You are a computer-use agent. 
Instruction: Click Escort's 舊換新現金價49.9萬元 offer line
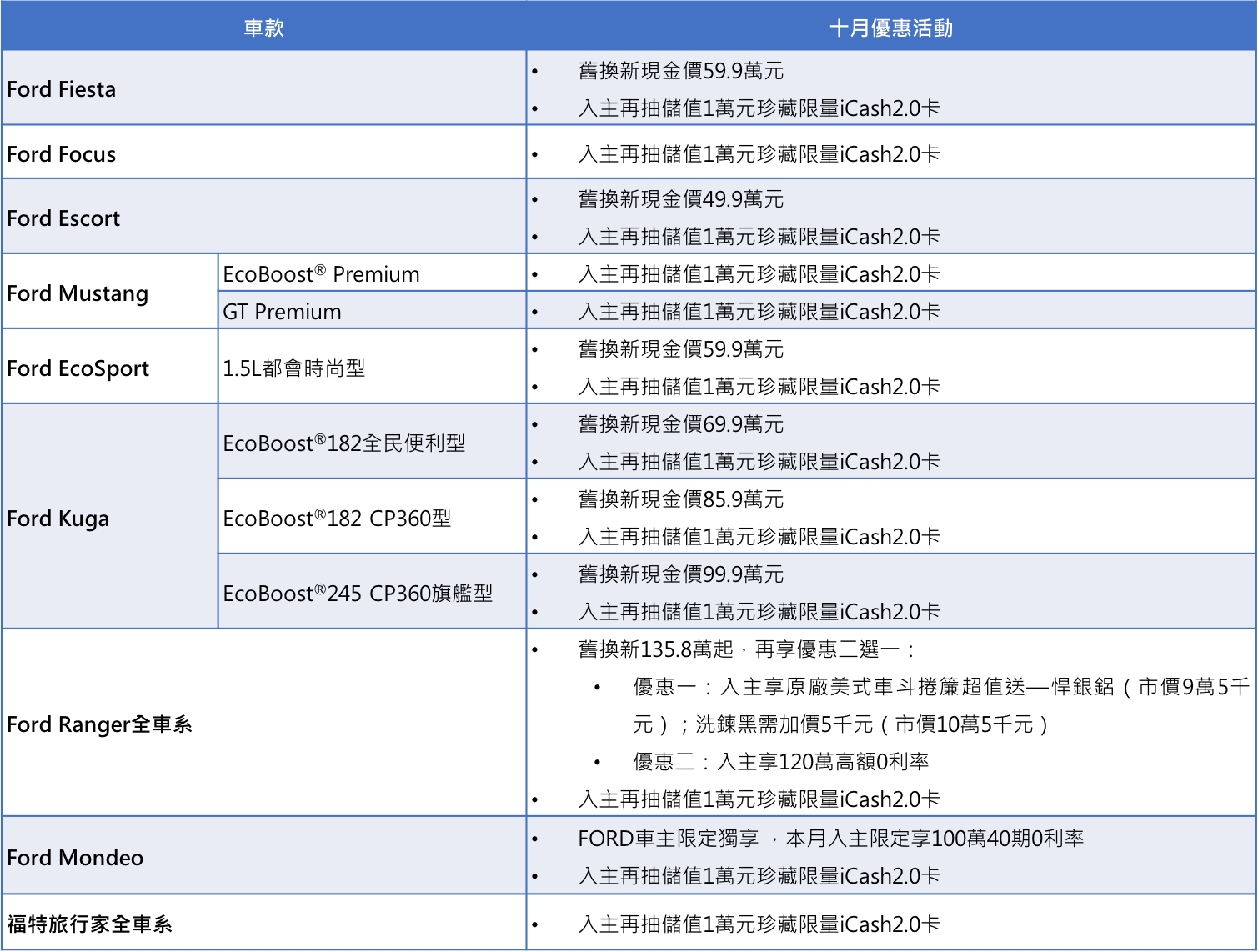click(x=681, y=199)
